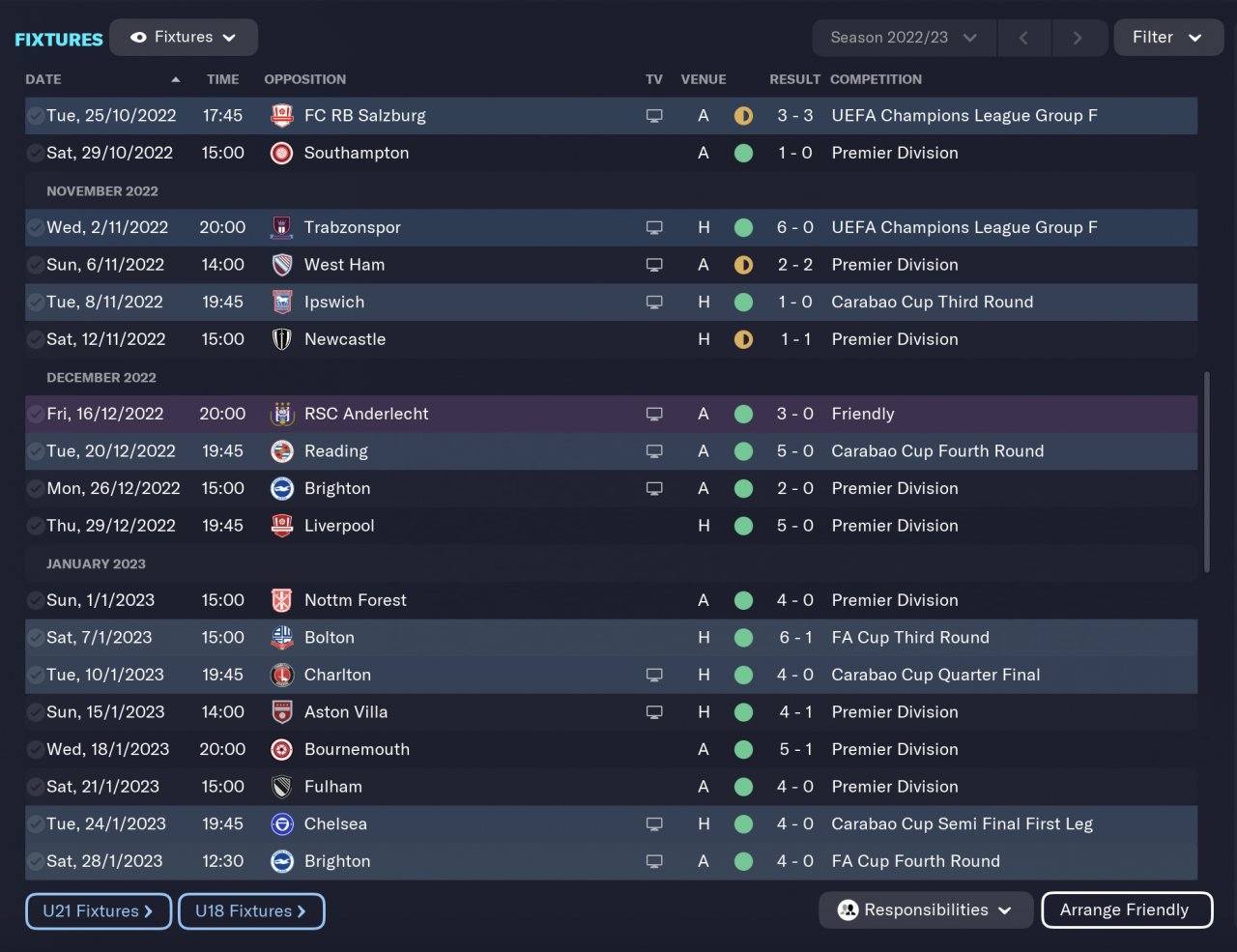Sort by the Competition column header
This screenshot has width=1237, height=952.
click(876, 79)
